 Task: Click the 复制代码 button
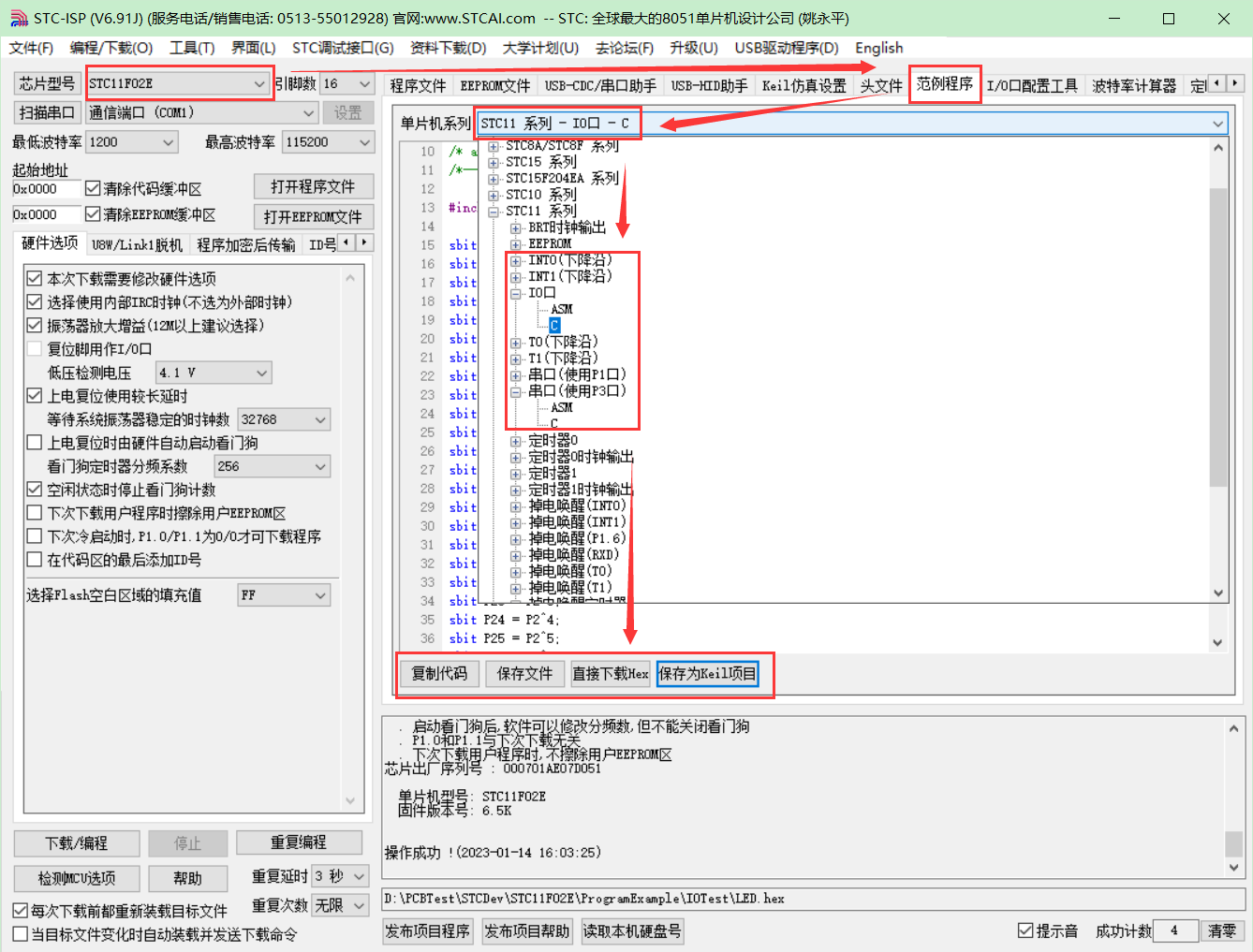click(x=440, y=674)
